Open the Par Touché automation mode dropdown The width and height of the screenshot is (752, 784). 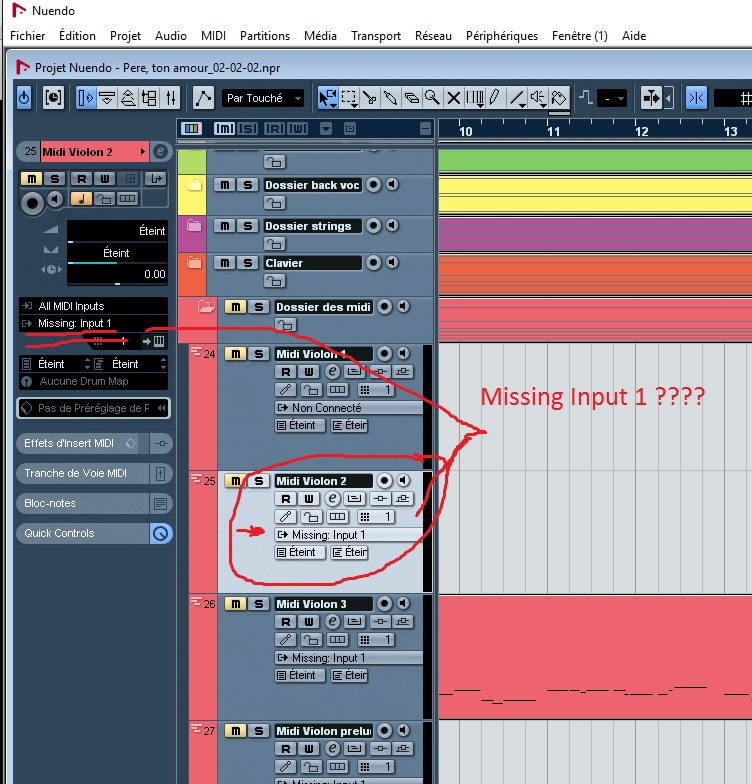[263, 98]
